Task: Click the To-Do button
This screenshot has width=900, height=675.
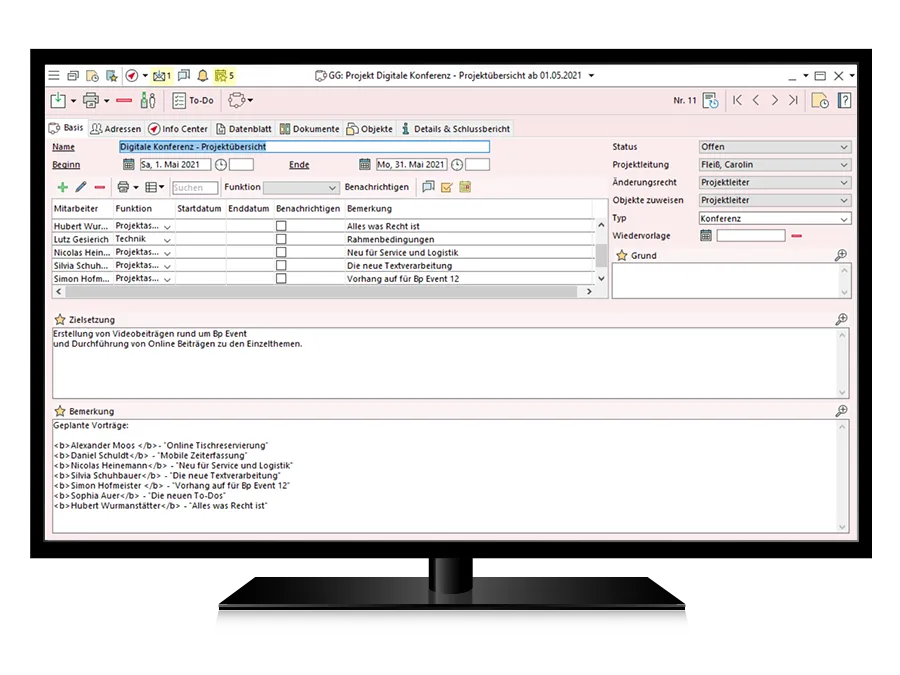Action: (x=192, y=100)
